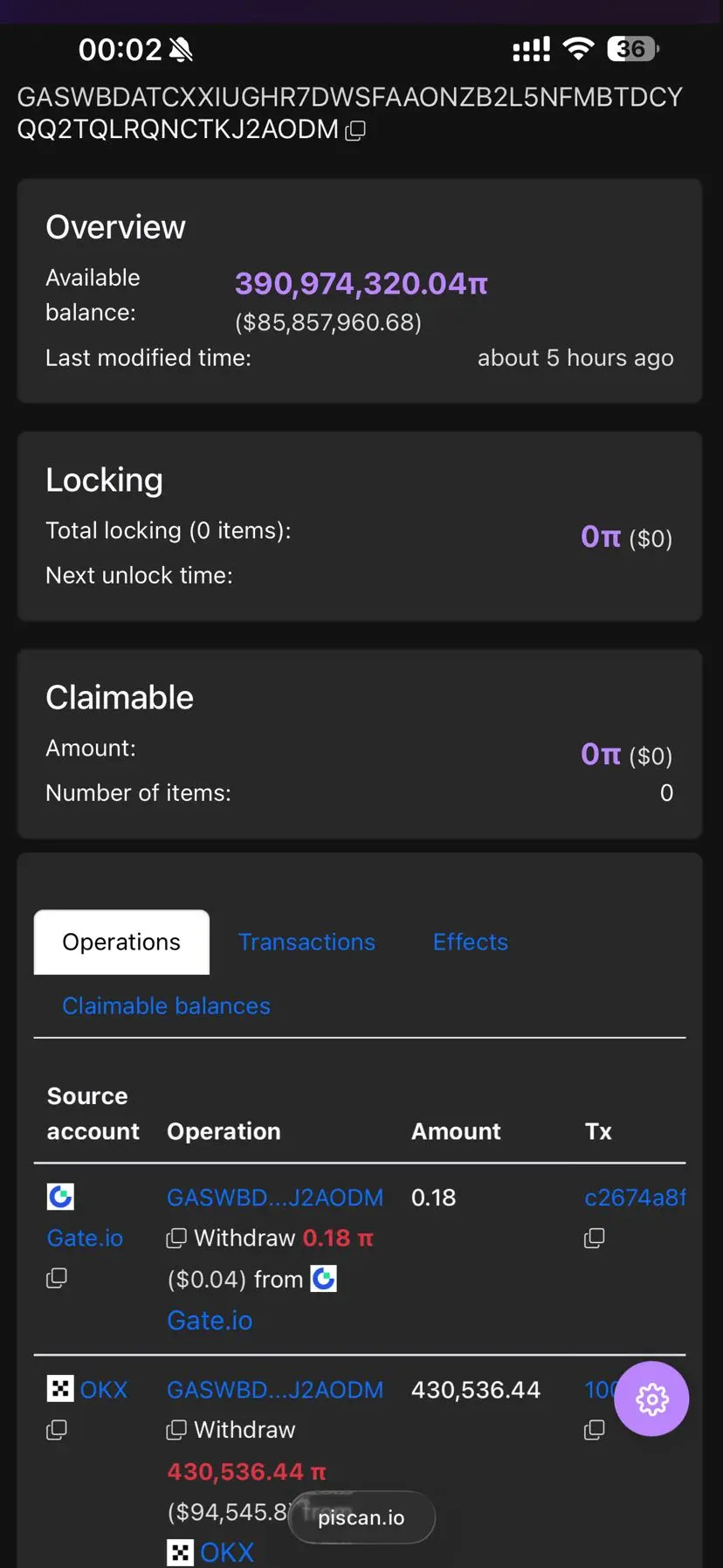The image size is (723, 1568).
Task: Switch to the Transactions tab
Action: click(306, 942)
